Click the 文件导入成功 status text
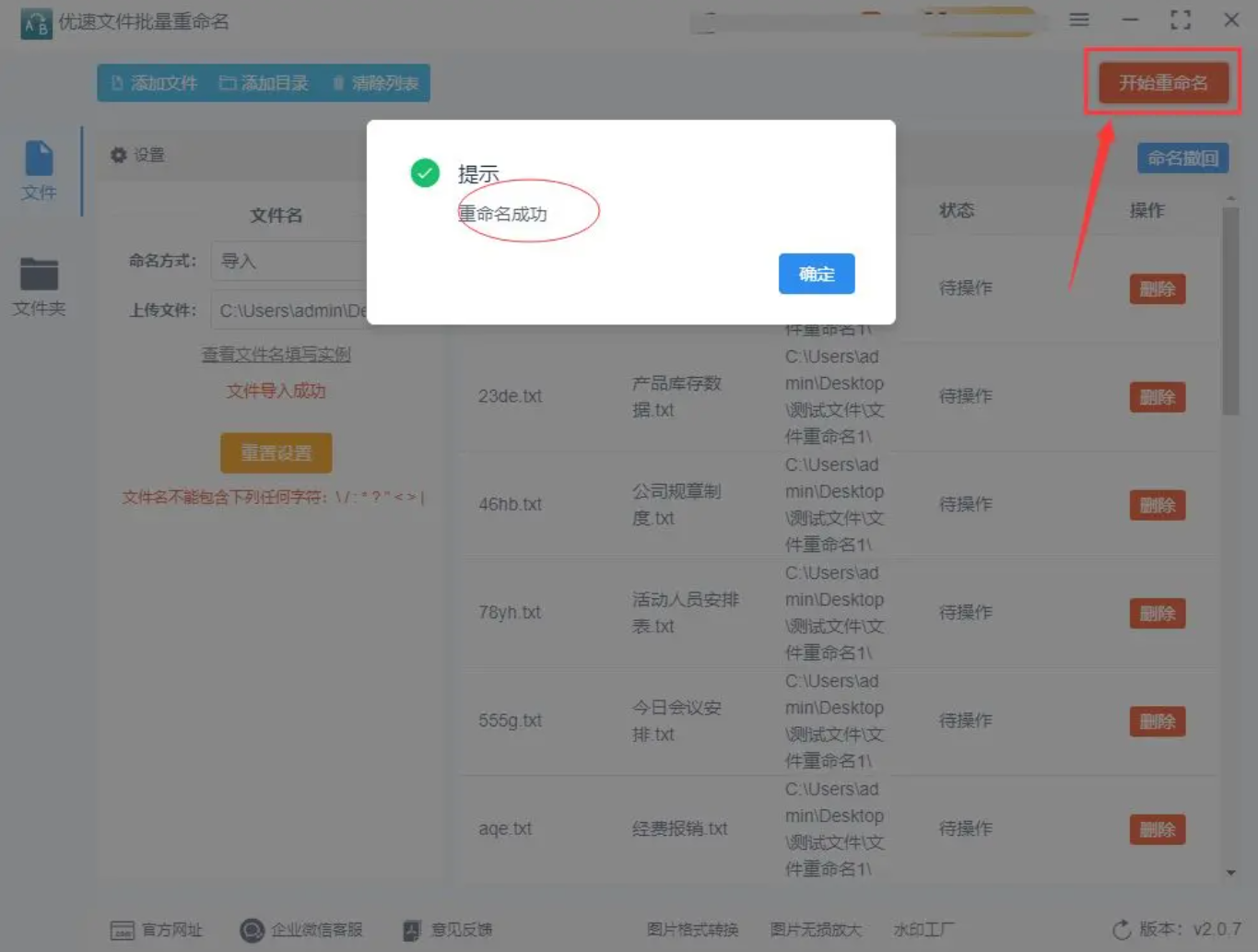Image resolution: width=1258 pixels, height=952 pixels. pos(276,391)
